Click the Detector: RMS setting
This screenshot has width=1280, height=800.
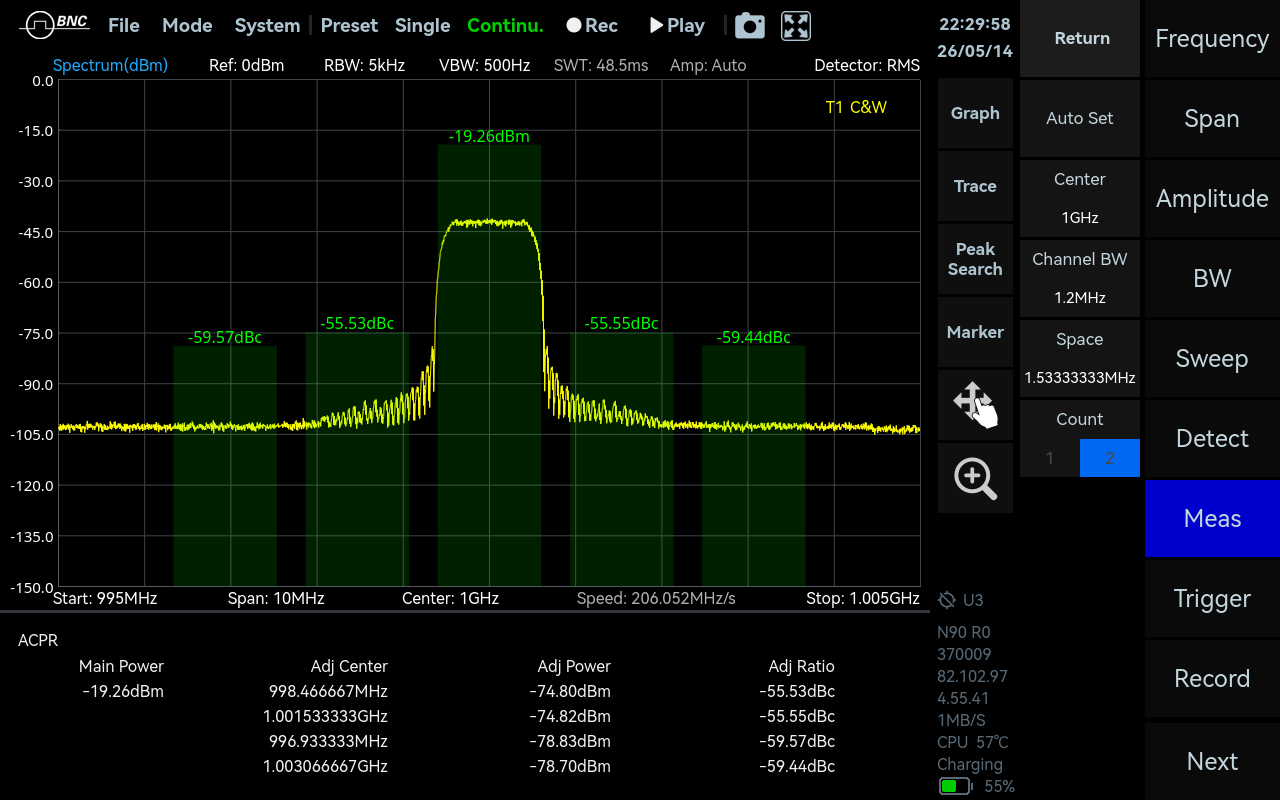click(x=867, y=65)
